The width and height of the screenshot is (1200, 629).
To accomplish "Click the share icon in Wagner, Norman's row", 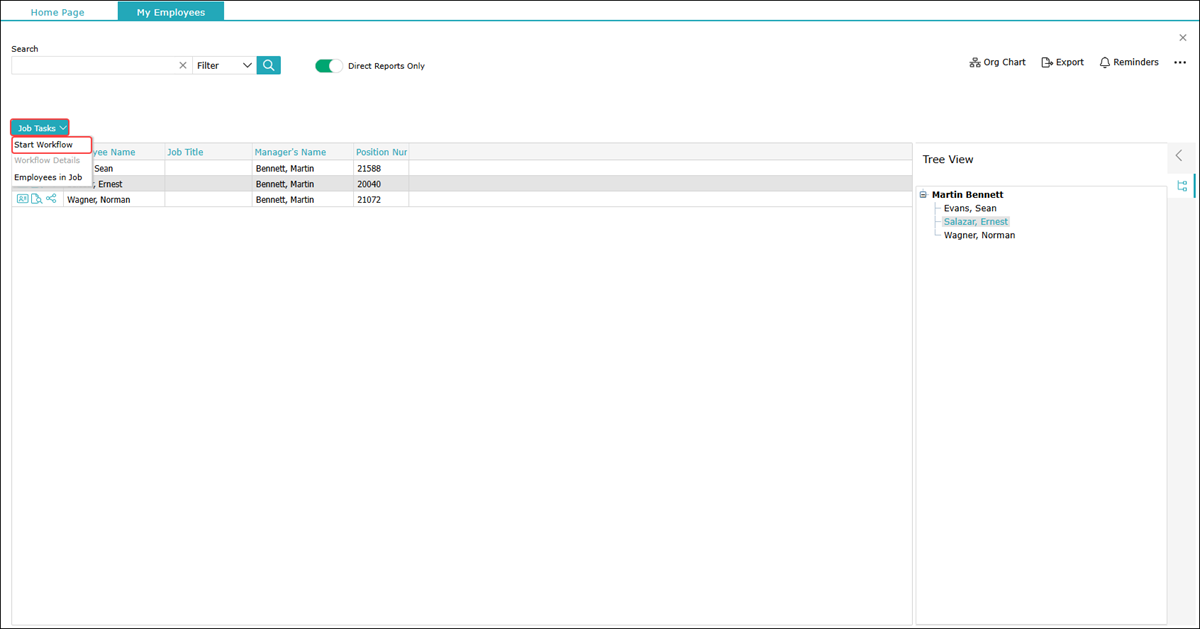I will pyautogui.click(x=51, y=199).
